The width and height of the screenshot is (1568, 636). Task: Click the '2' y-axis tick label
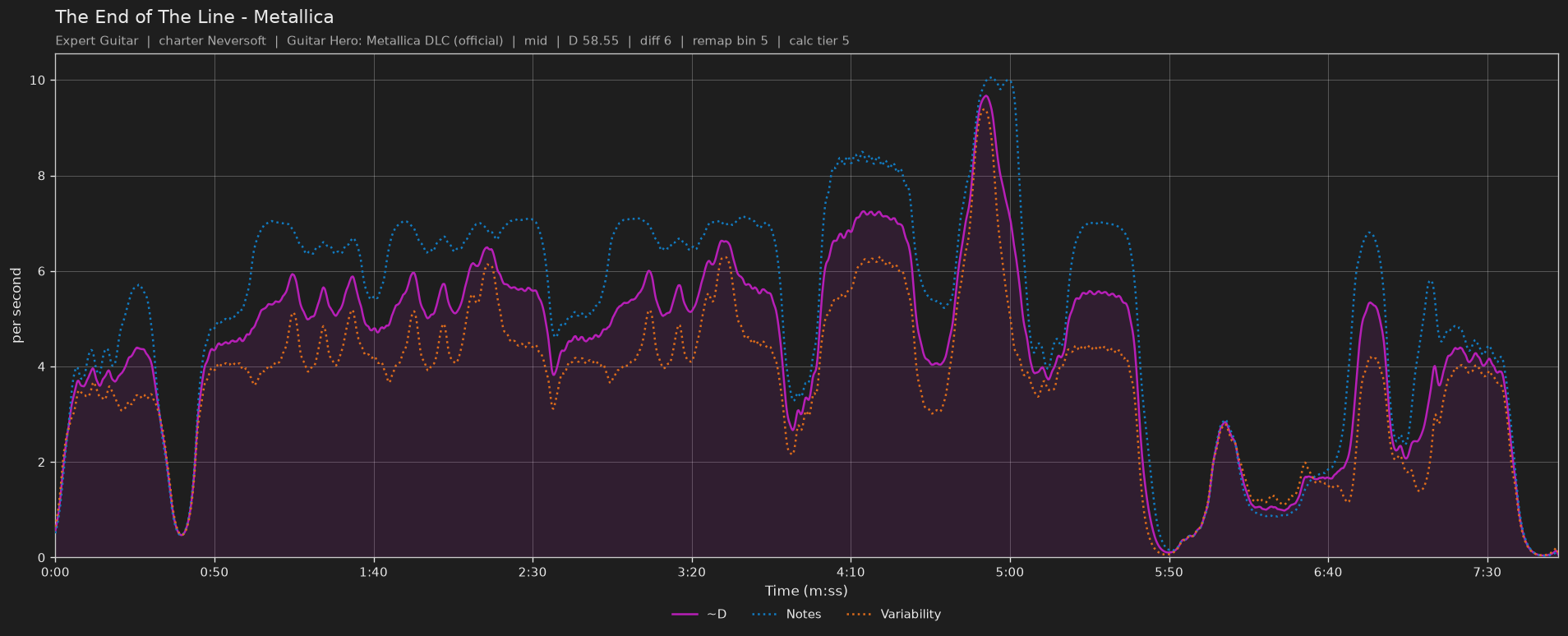[x=42, y=462]
